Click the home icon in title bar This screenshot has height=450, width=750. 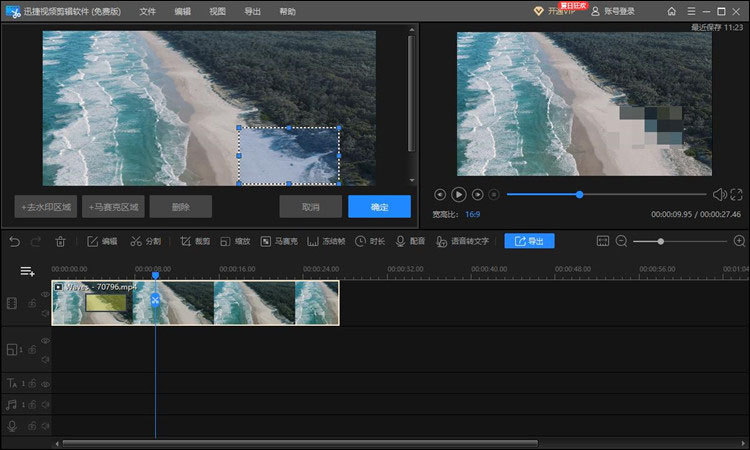[x=672, y=11]
